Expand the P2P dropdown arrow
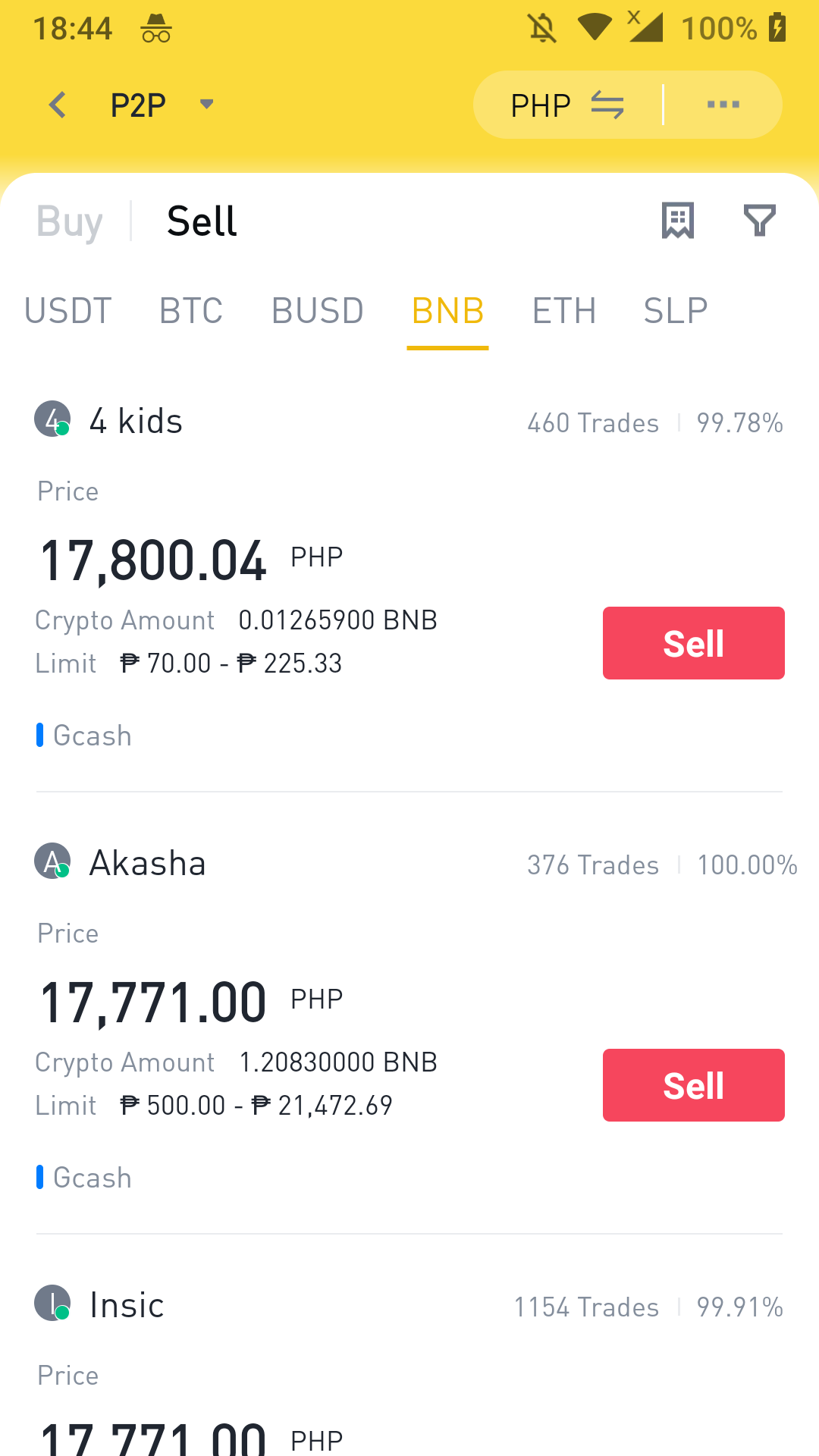 click(206, 104)
